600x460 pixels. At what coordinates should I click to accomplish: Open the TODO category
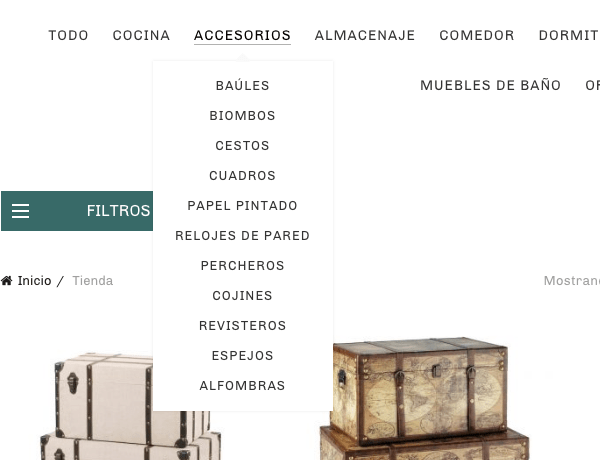(68, 35)
